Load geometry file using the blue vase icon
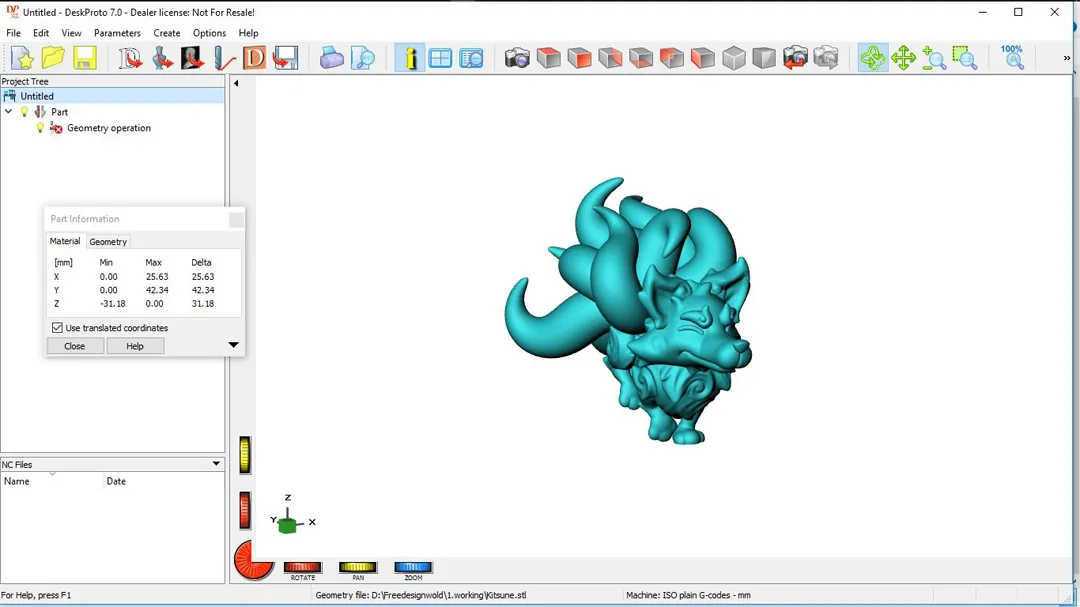 click(162, 58)
